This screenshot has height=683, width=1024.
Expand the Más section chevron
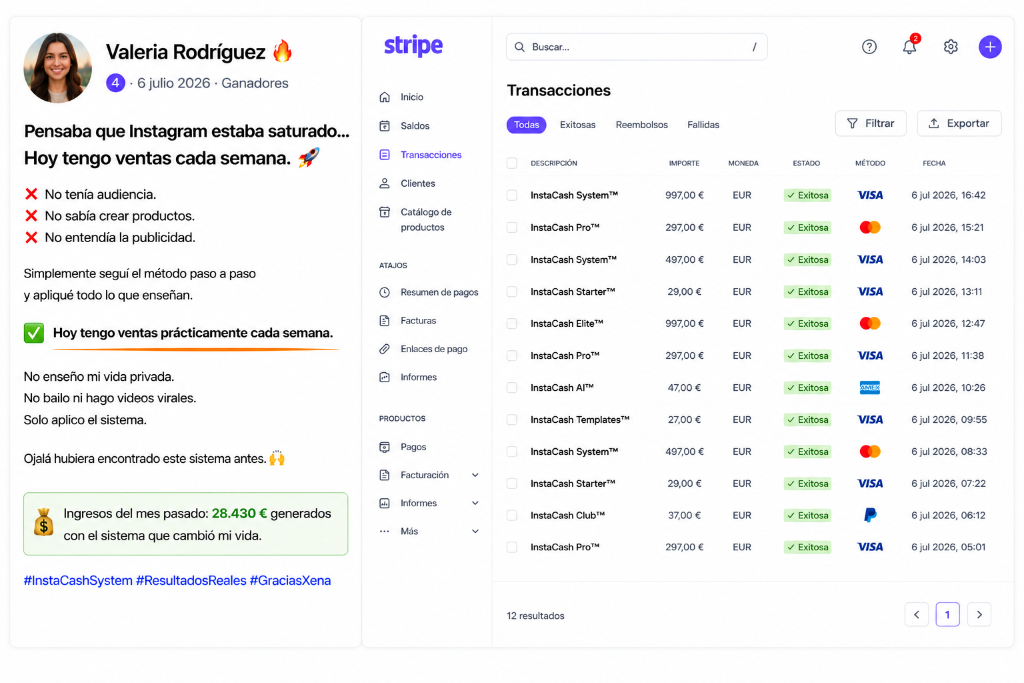click(x=475, y=532)
